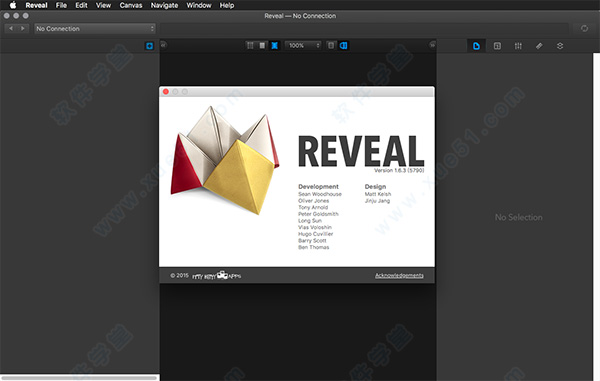Click the name Long Sun
600x381 pixels.
(310, 221)
